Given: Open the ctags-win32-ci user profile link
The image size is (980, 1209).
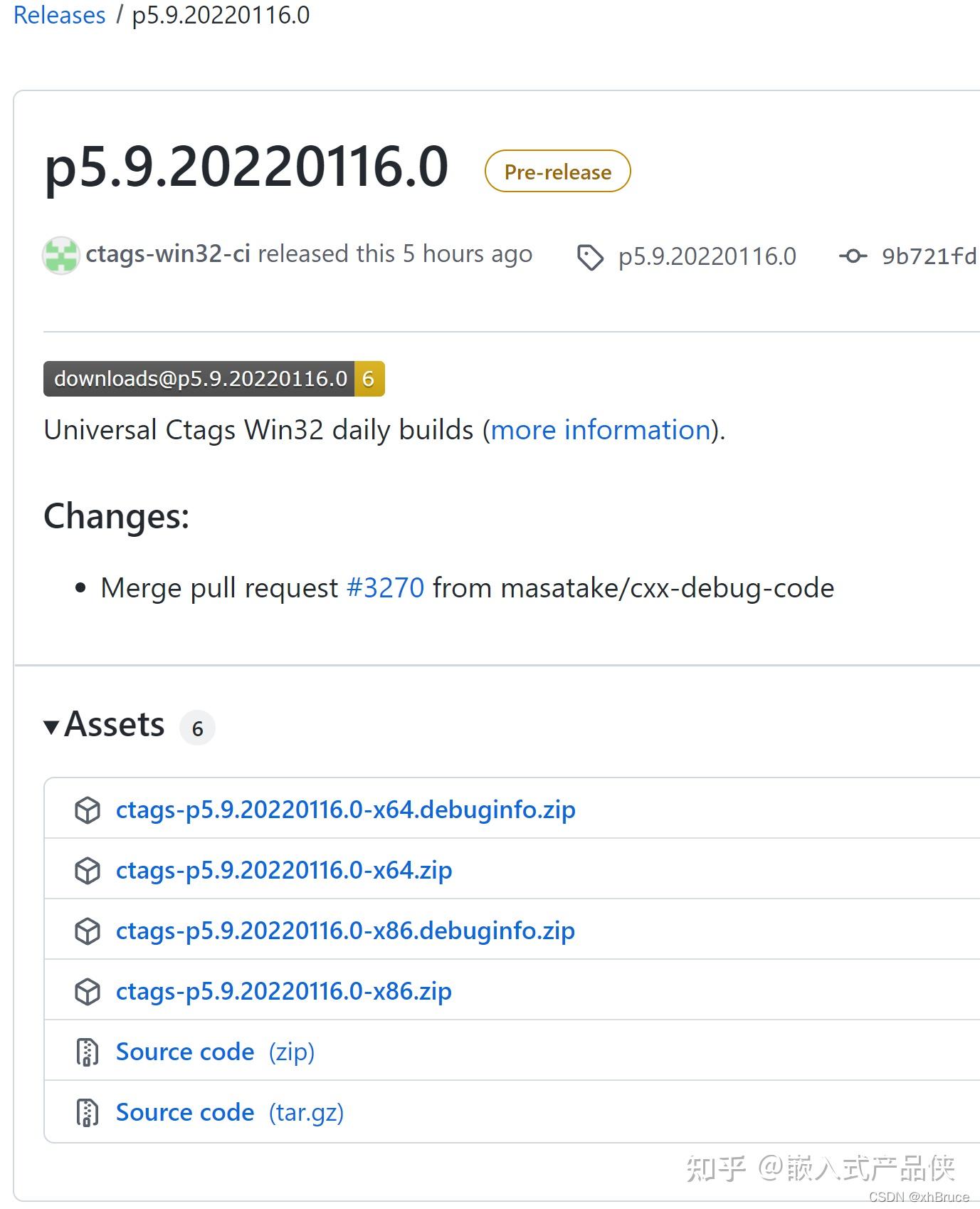Looking at the screenshot, I should tap(168, 254).
